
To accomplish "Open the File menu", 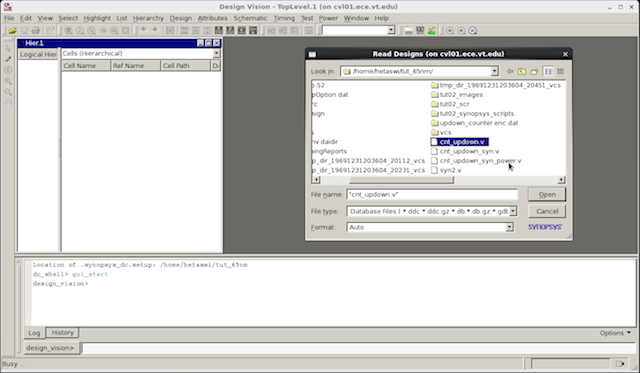I will 9,18.
